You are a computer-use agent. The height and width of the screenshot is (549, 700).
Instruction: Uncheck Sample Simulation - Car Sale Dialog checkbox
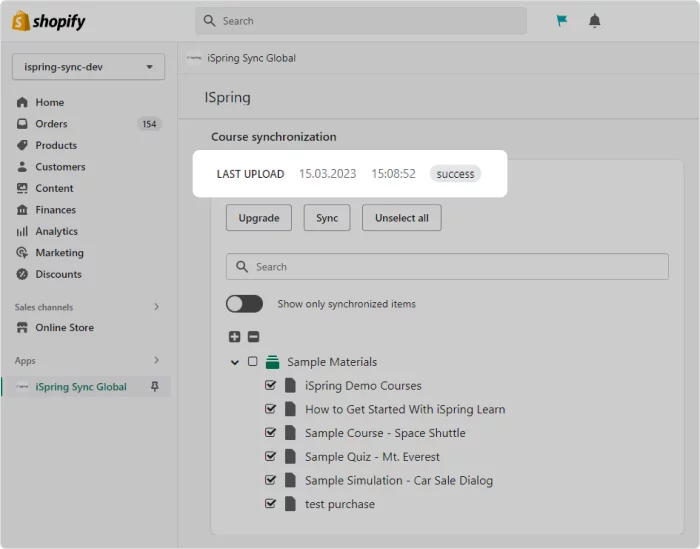[x=270, y=480]
